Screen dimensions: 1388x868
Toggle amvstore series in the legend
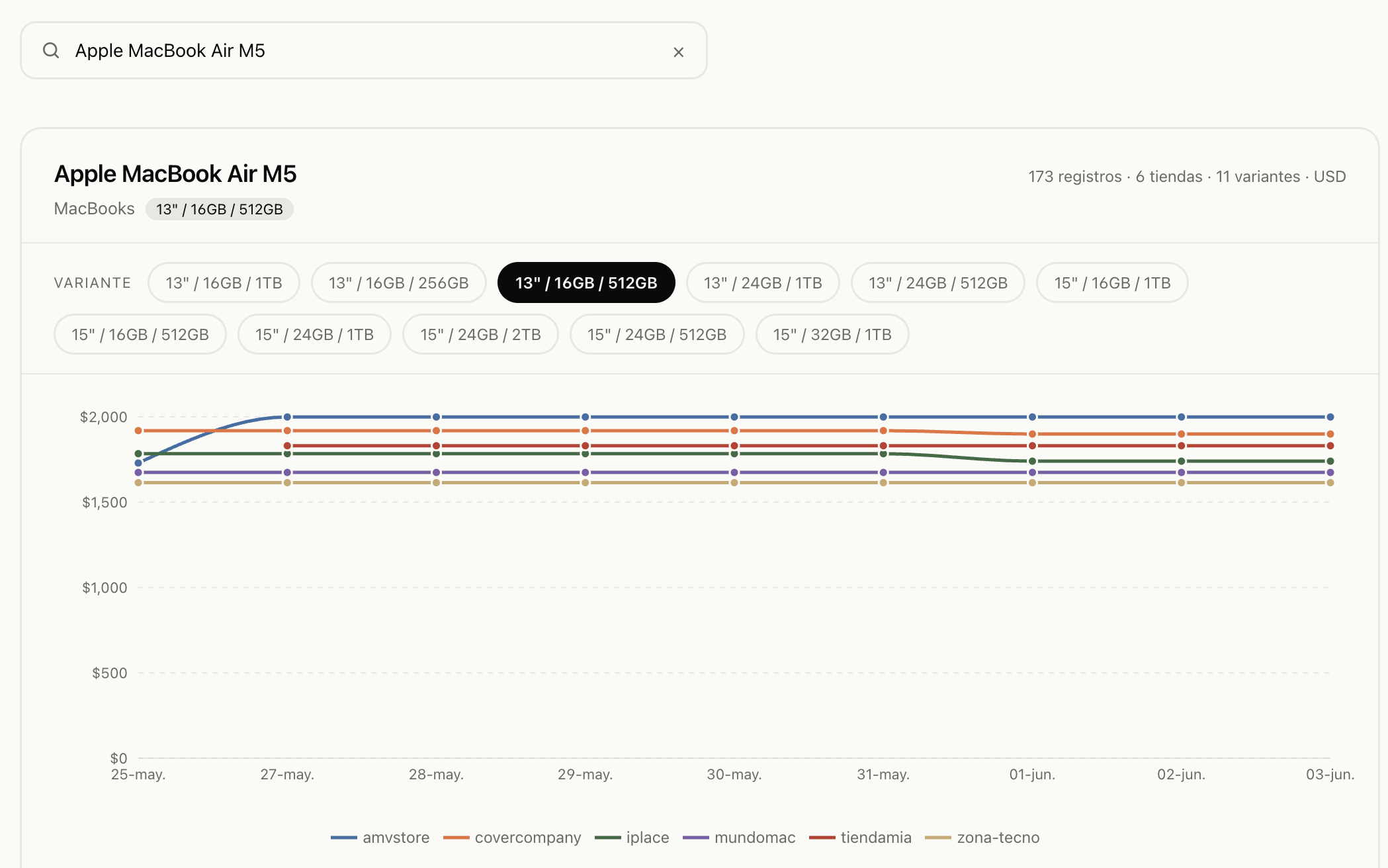click(x=380, y=838)
